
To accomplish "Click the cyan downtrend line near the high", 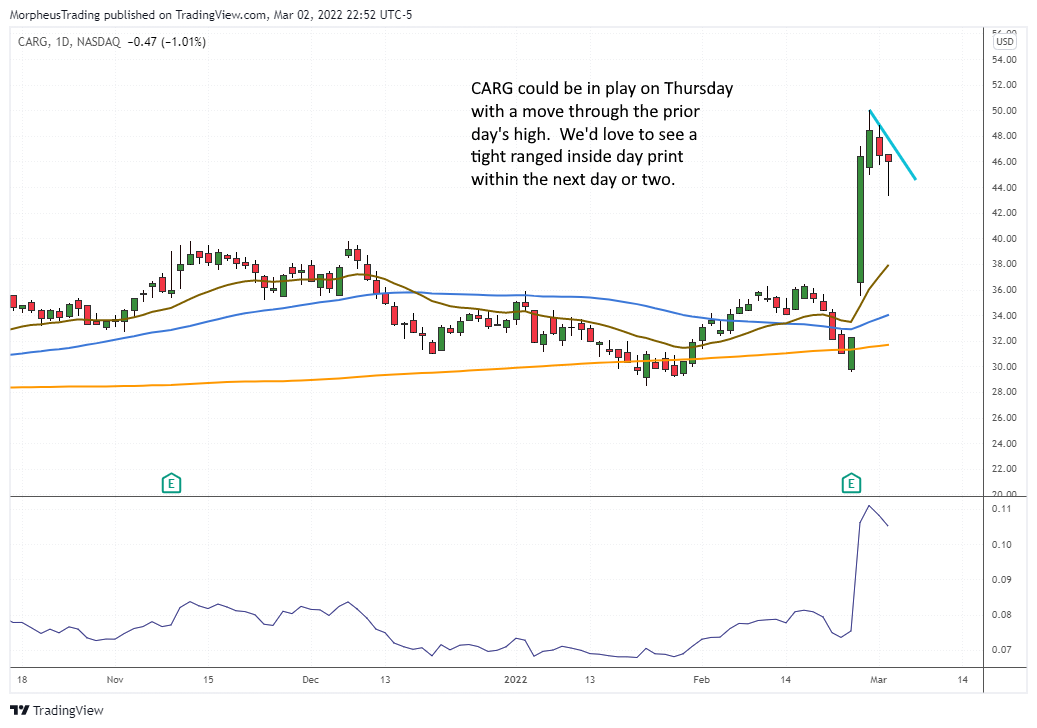I will coord(894,147).
